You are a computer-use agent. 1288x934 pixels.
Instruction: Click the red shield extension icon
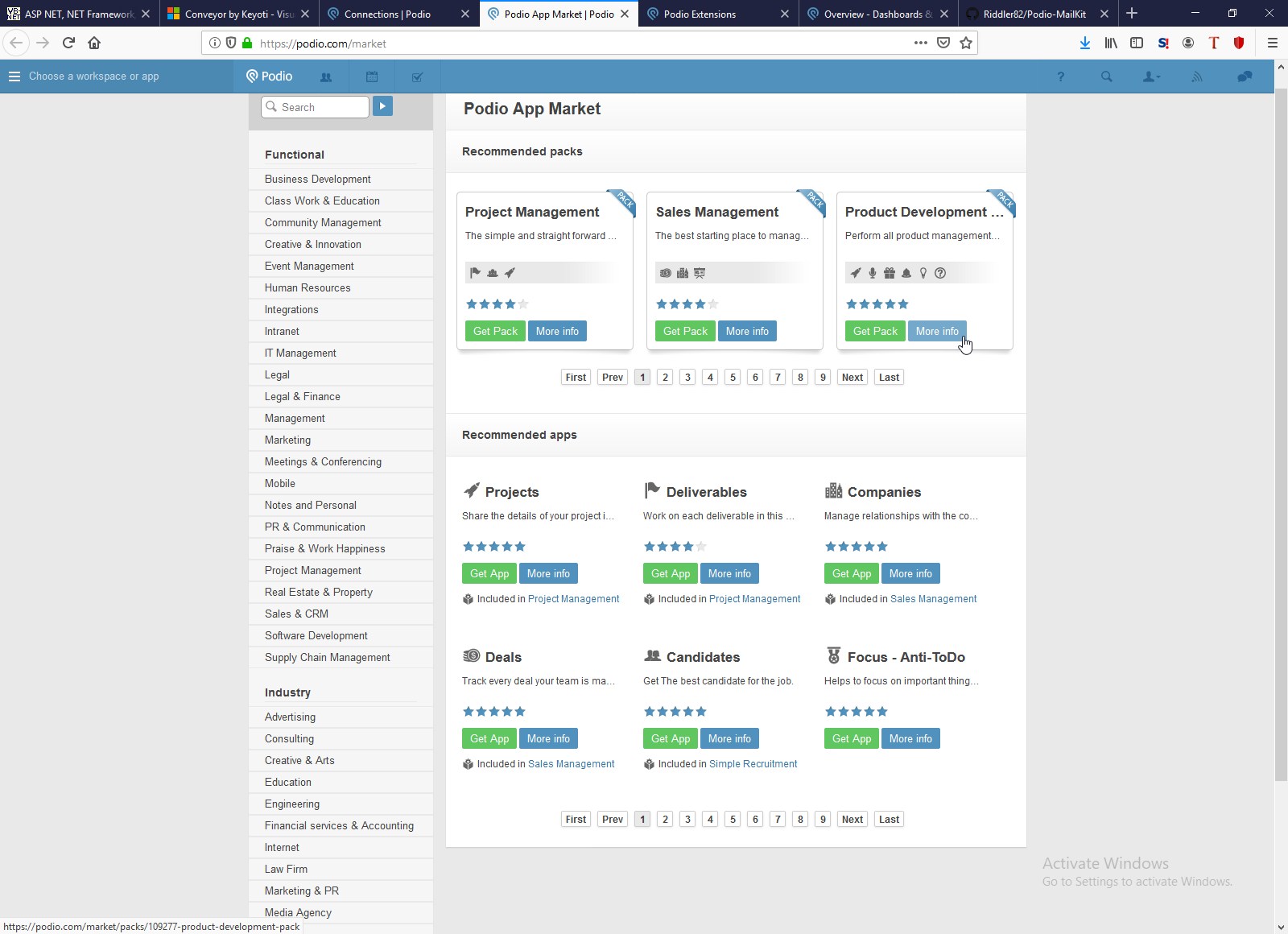1239,43
